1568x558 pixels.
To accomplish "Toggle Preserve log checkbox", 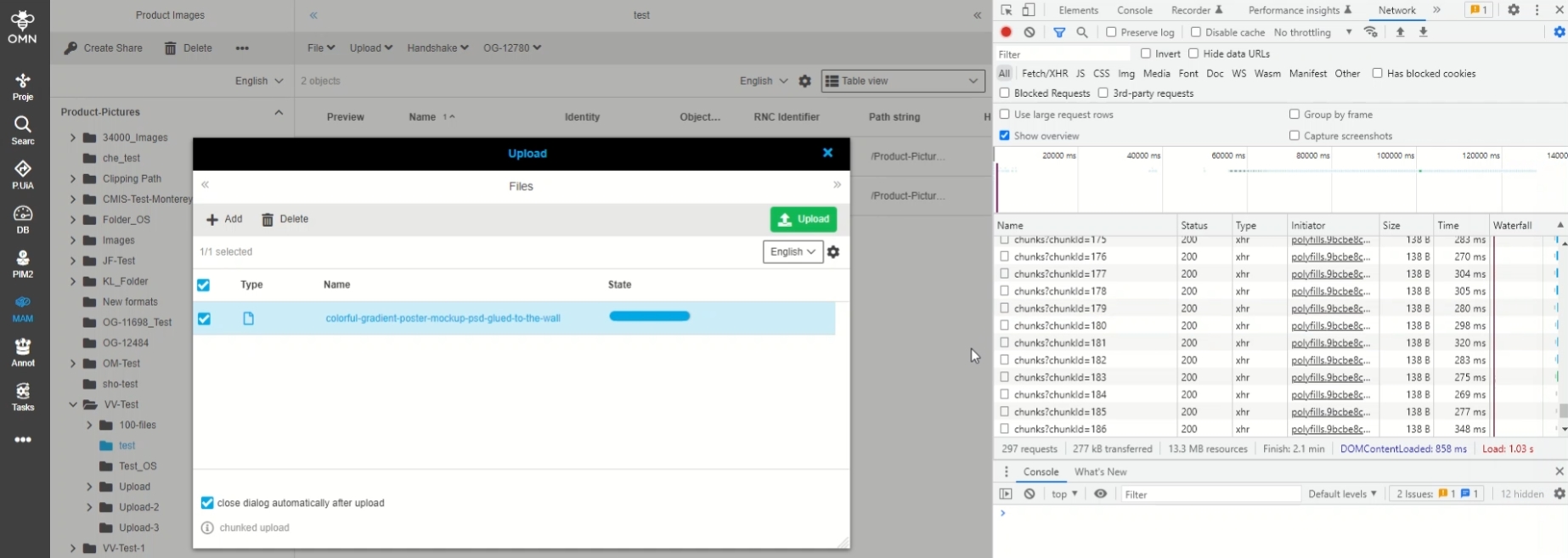I will pos(1111,32).
